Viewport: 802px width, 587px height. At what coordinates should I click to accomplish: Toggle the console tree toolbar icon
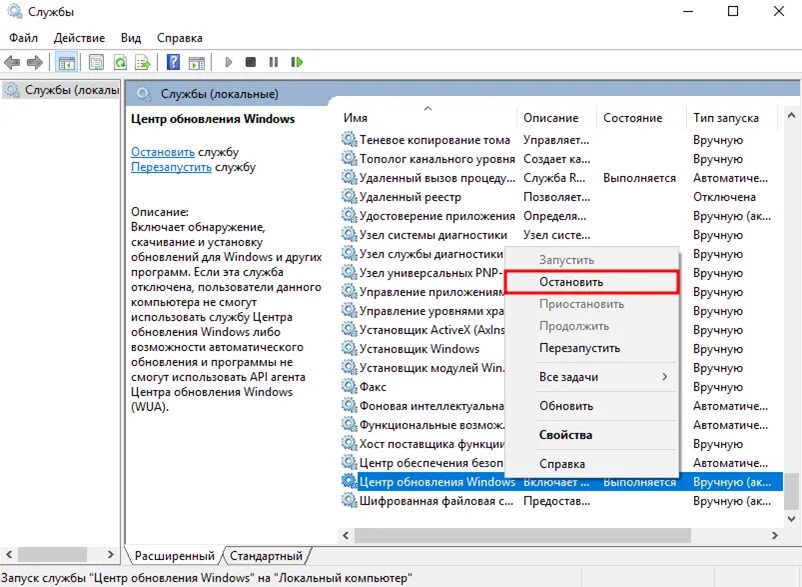[67, 62]
